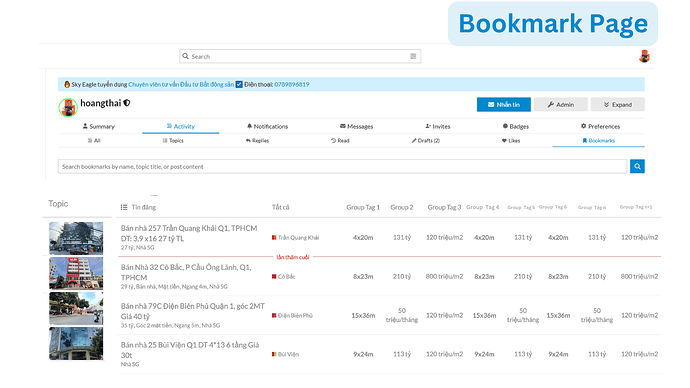Viewport: 690px width, 388px height.
Task: Click the Group Tag 1 column header
Action: tap(363, 207)
